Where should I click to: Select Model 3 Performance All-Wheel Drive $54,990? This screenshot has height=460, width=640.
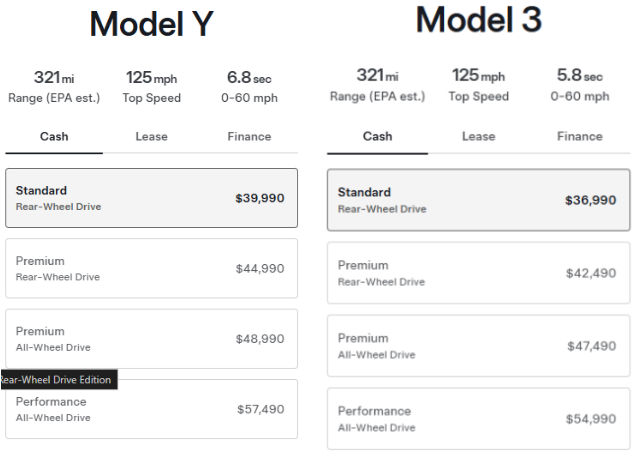pos(478,418)
